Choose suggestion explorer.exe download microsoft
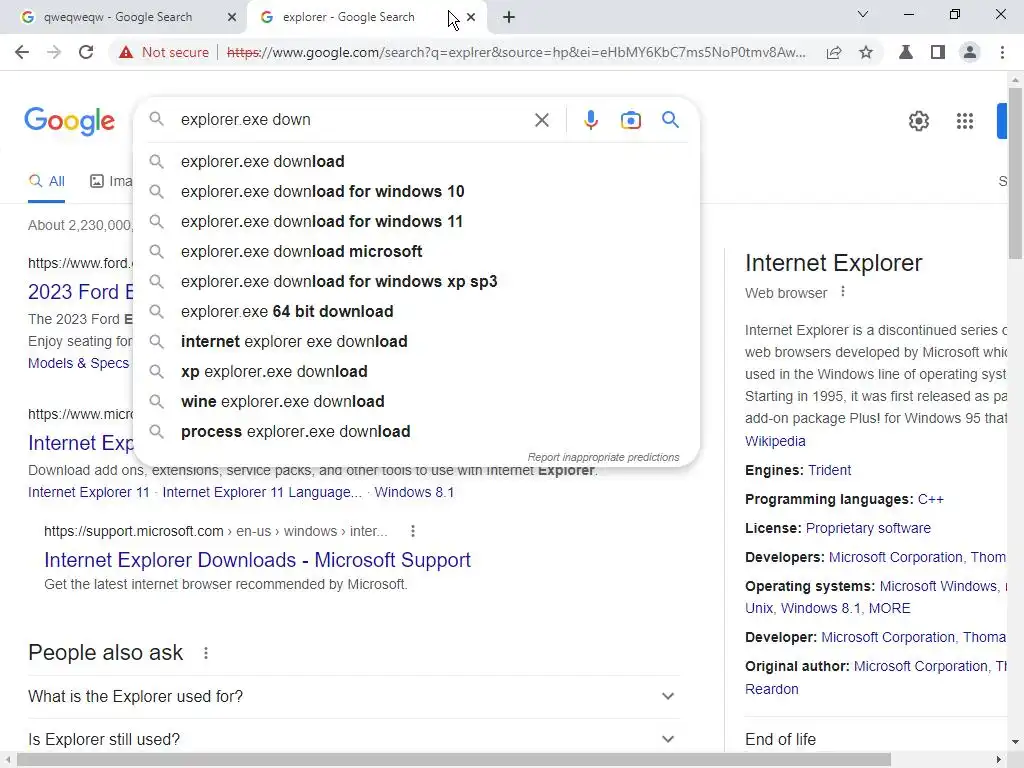The width and height of the screenshot is (1024, 768). point(416,251)
